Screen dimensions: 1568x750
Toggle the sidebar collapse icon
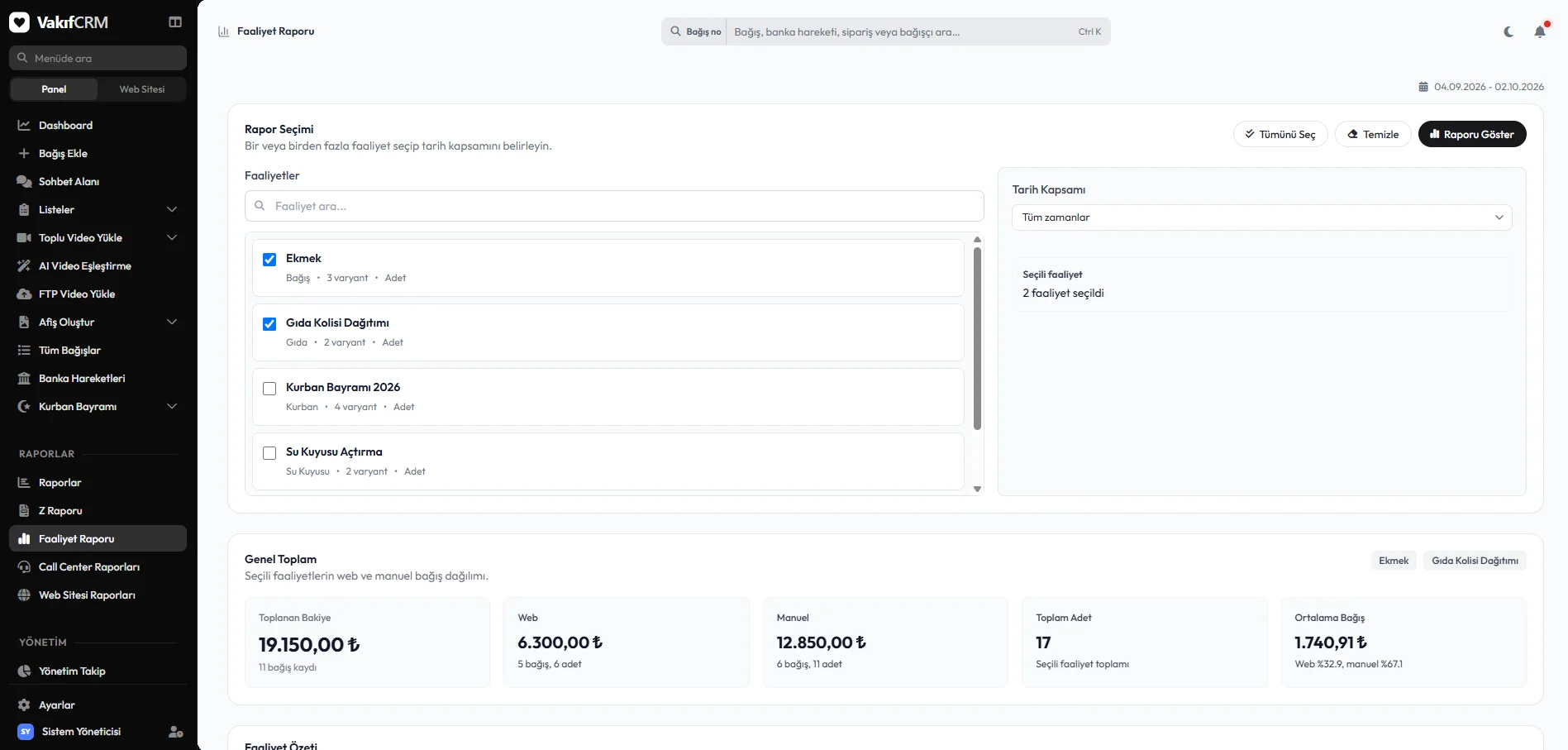[175, 22]
